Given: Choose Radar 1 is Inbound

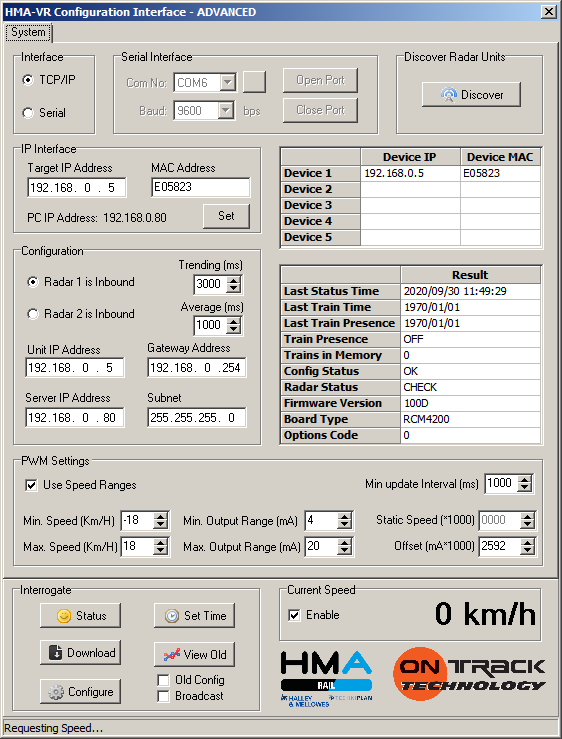Looking at the screenshot, I should [x=33, y=282].
